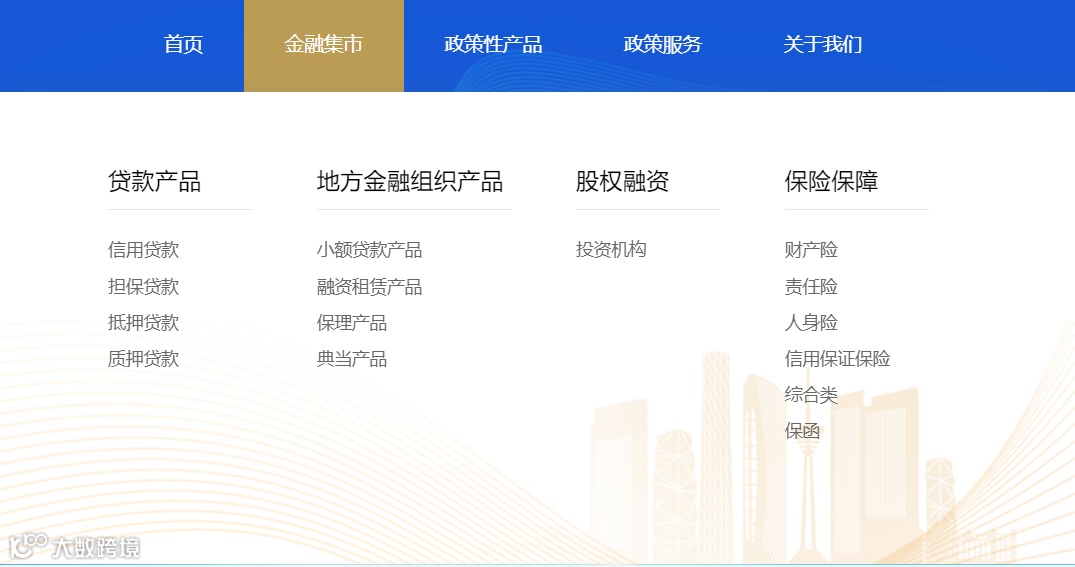Click the 地方金融组织产品 heading

[410, 182]
